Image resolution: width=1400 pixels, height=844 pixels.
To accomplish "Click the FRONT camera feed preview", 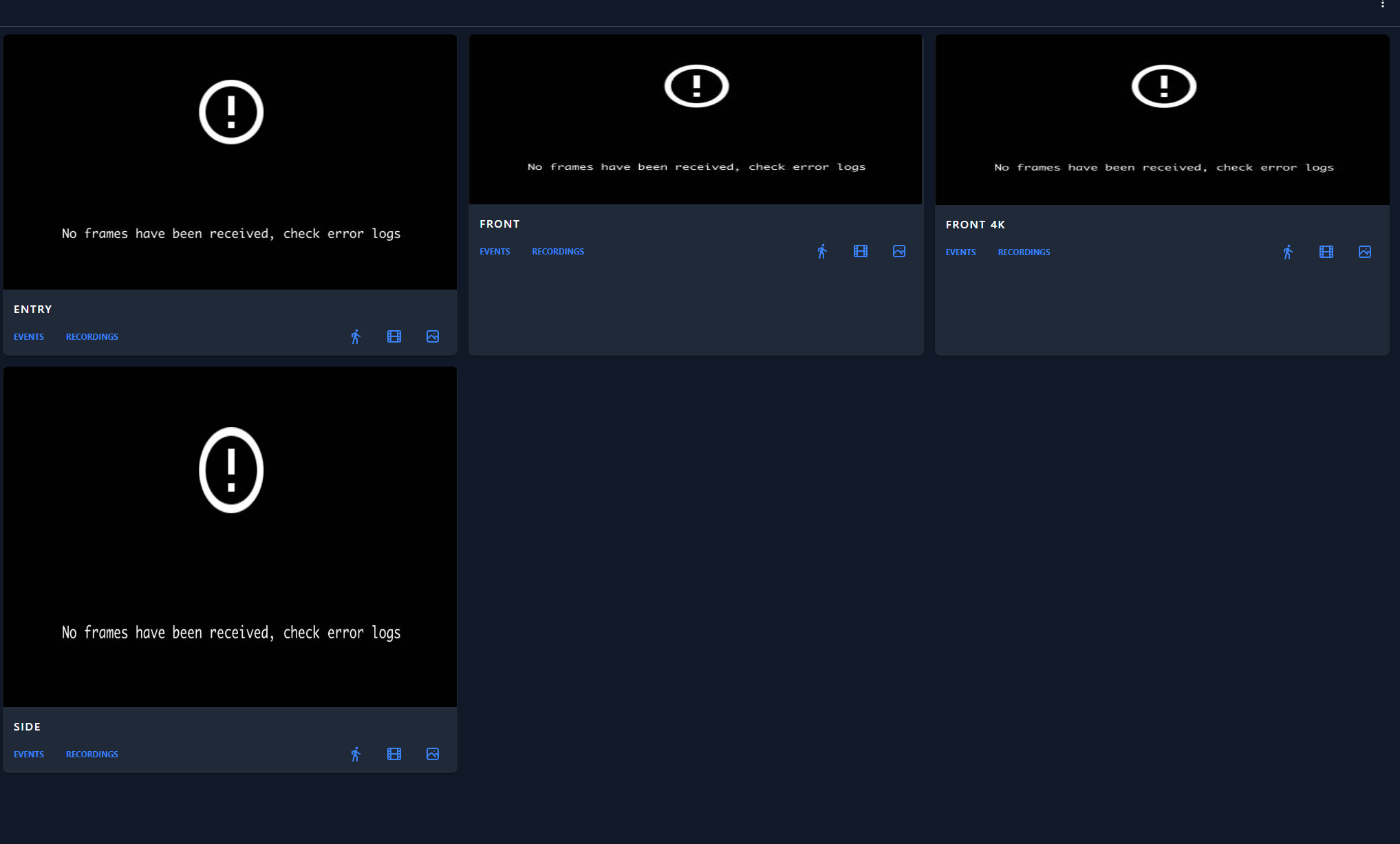I will [x=695, y=119].
